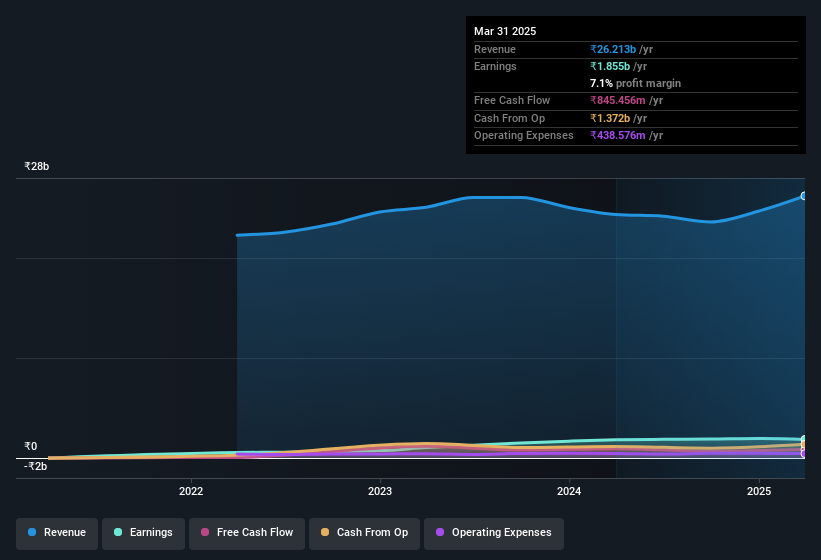Click the ₹845.456m free cash flow value

point(618,100)
